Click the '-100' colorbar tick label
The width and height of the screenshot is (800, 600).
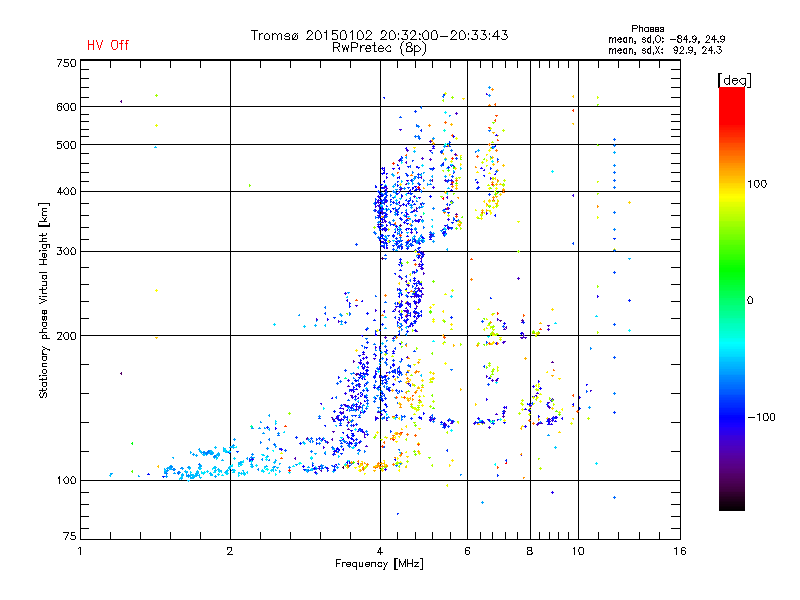click(x=761, y=417)
